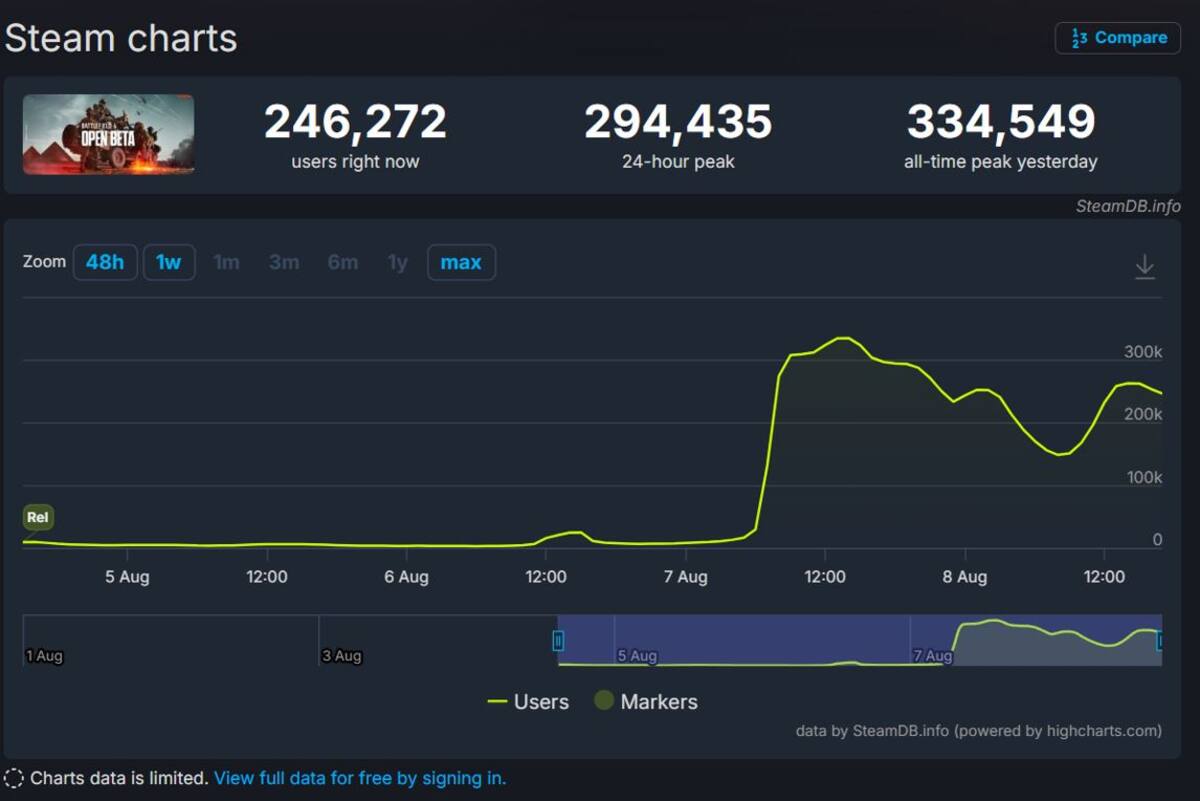Screen dimensions: 1200x801
Task: Click the 100k axis label
Action: 1143,477
